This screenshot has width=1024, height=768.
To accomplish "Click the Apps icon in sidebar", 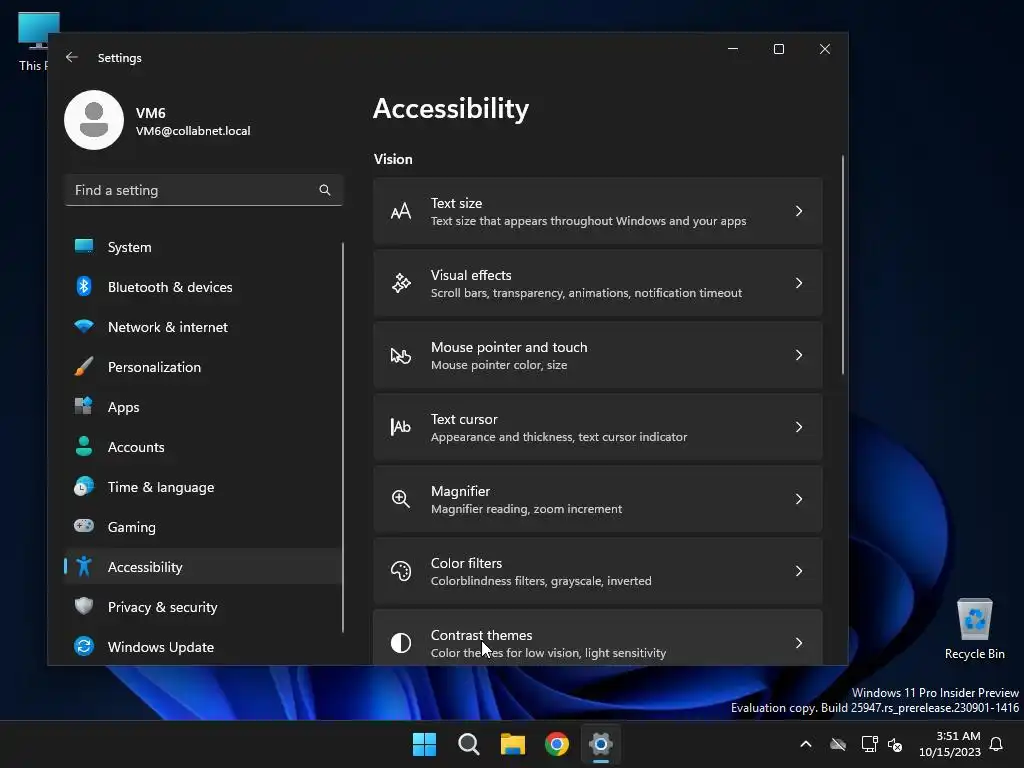I will 84,406.
